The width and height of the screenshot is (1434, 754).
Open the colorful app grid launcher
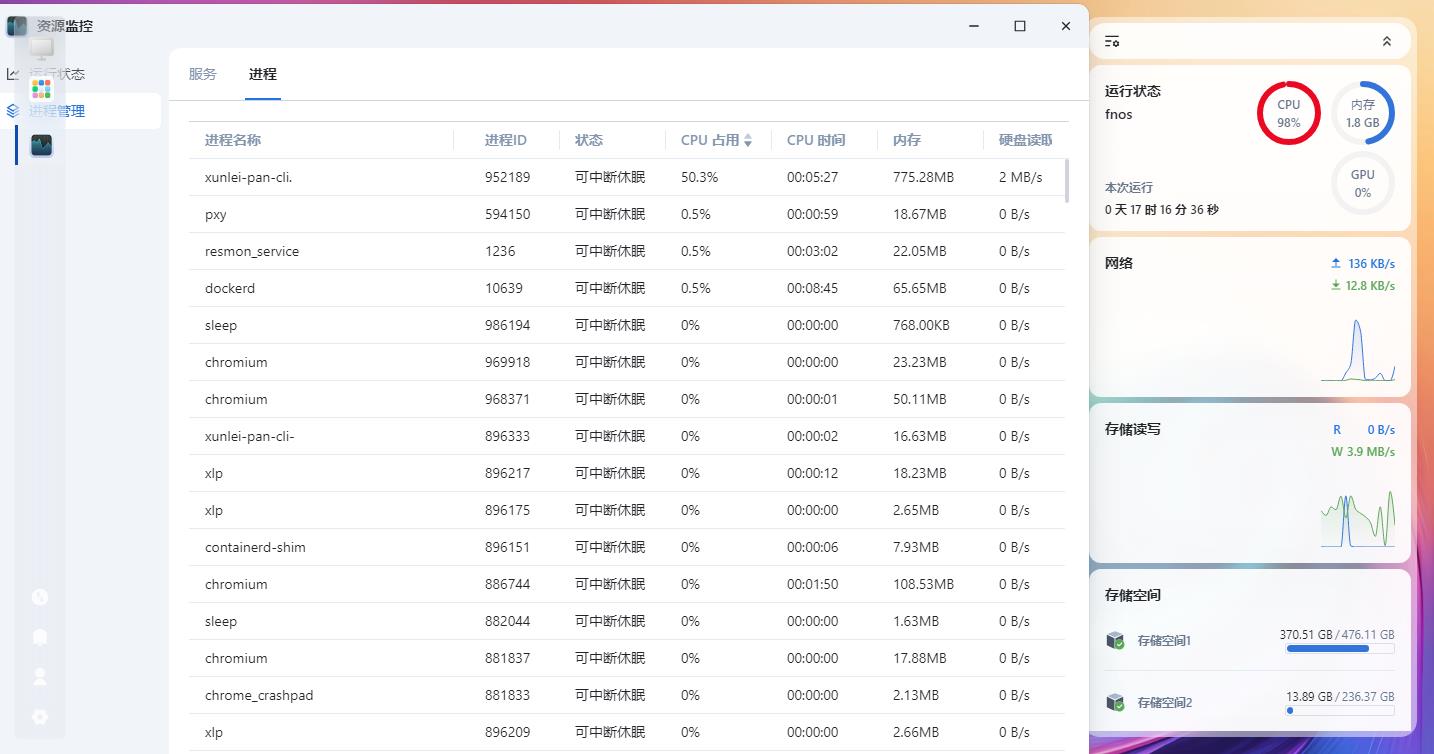point(41,89)
